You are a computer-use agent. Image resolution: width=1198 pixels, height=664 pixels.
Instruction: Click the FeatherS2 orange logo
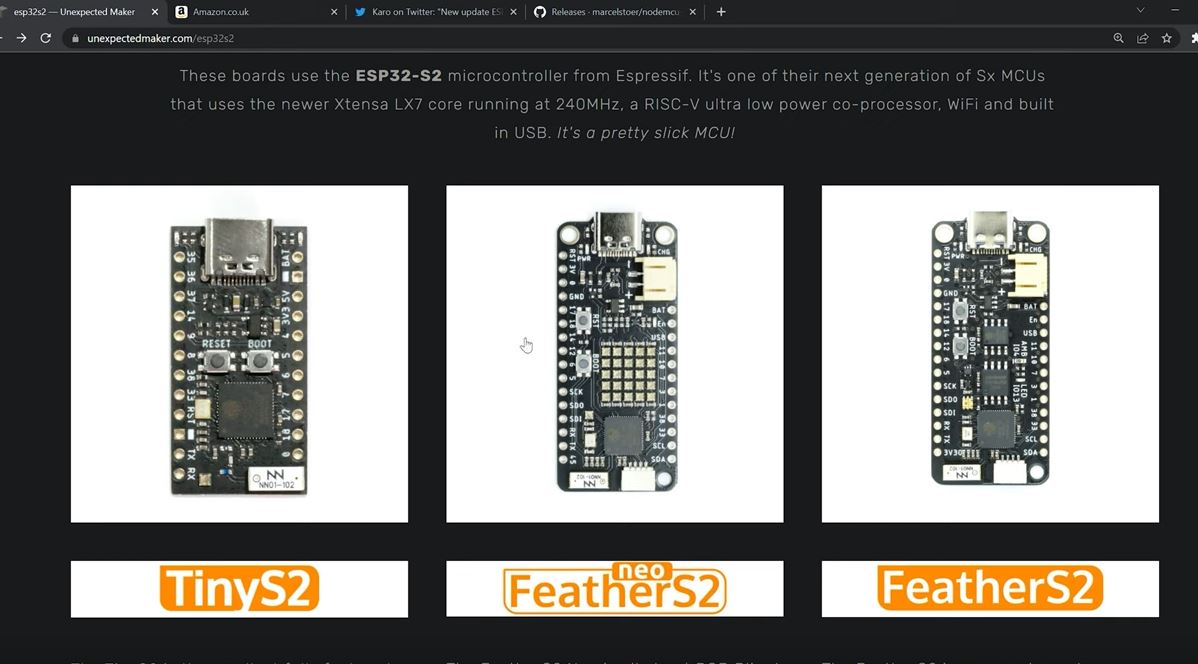tap(990, 588)
